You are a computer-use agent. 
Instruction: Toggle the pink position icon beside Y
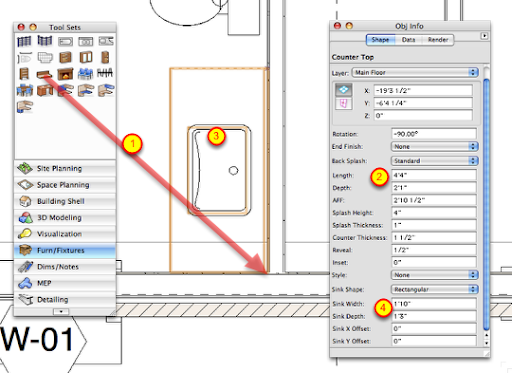[343, 103]
